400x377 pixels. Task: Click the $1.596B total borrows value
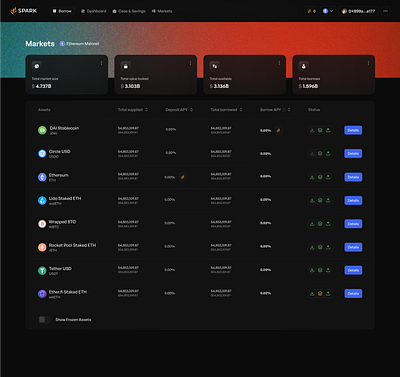[309, 86]
